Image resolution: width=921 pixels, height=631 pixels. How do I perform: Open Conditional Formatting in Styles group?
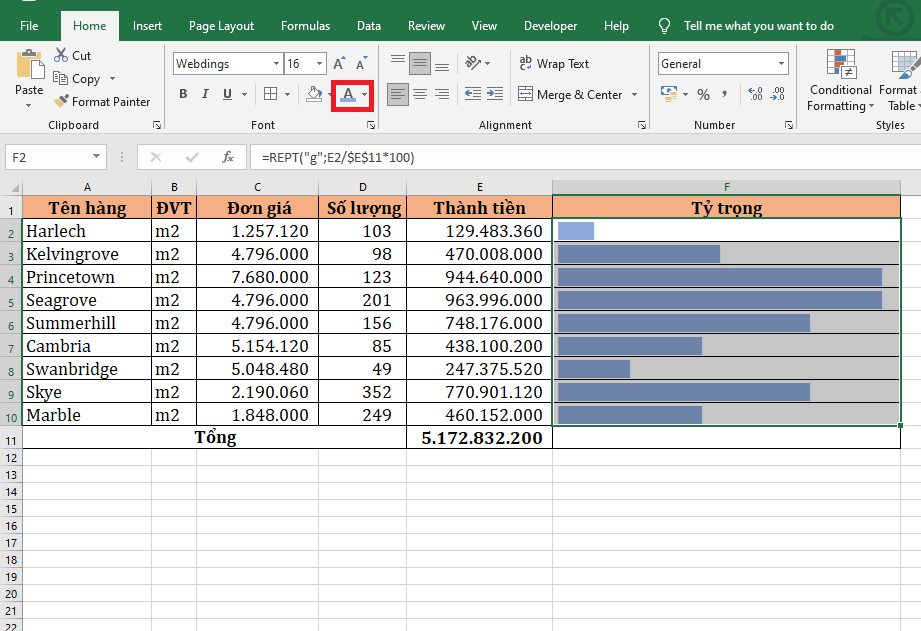tap(840, 80)
